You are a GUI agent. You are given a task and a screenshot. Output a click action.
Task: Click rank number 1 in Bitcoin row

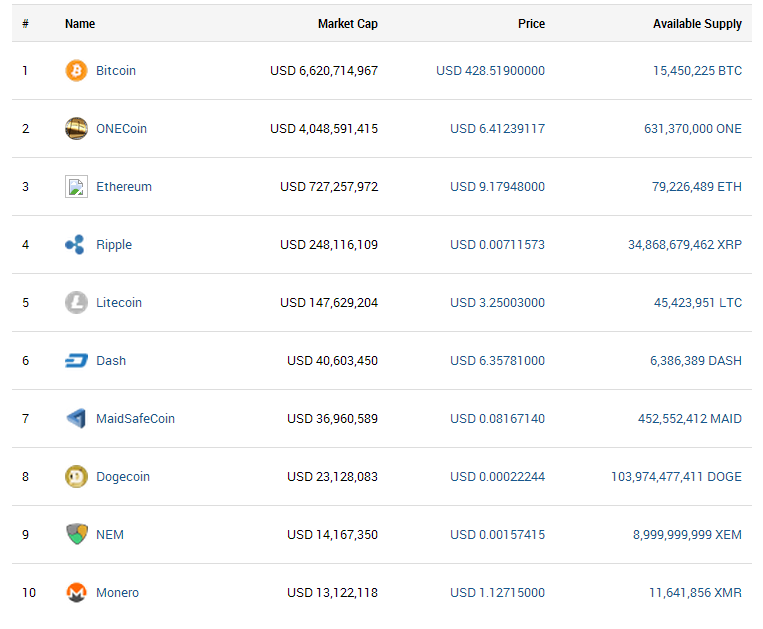(x=25, y=71)
